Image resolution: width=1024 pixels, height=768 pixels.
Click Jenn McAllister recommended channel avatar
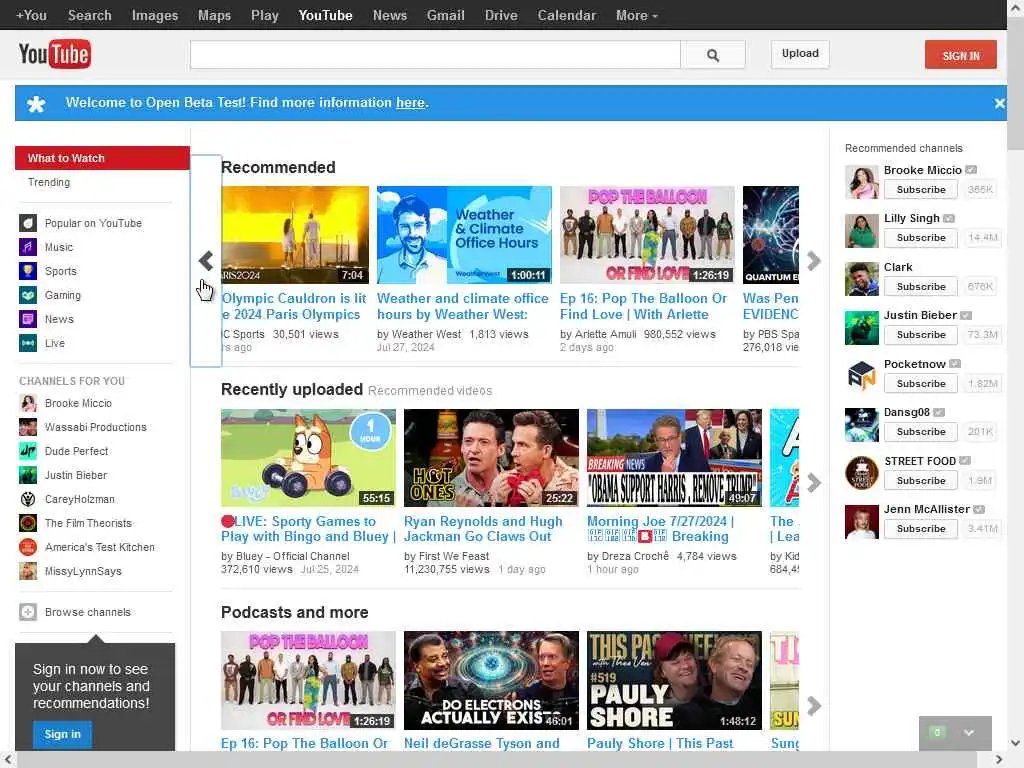tap(861, 522)
